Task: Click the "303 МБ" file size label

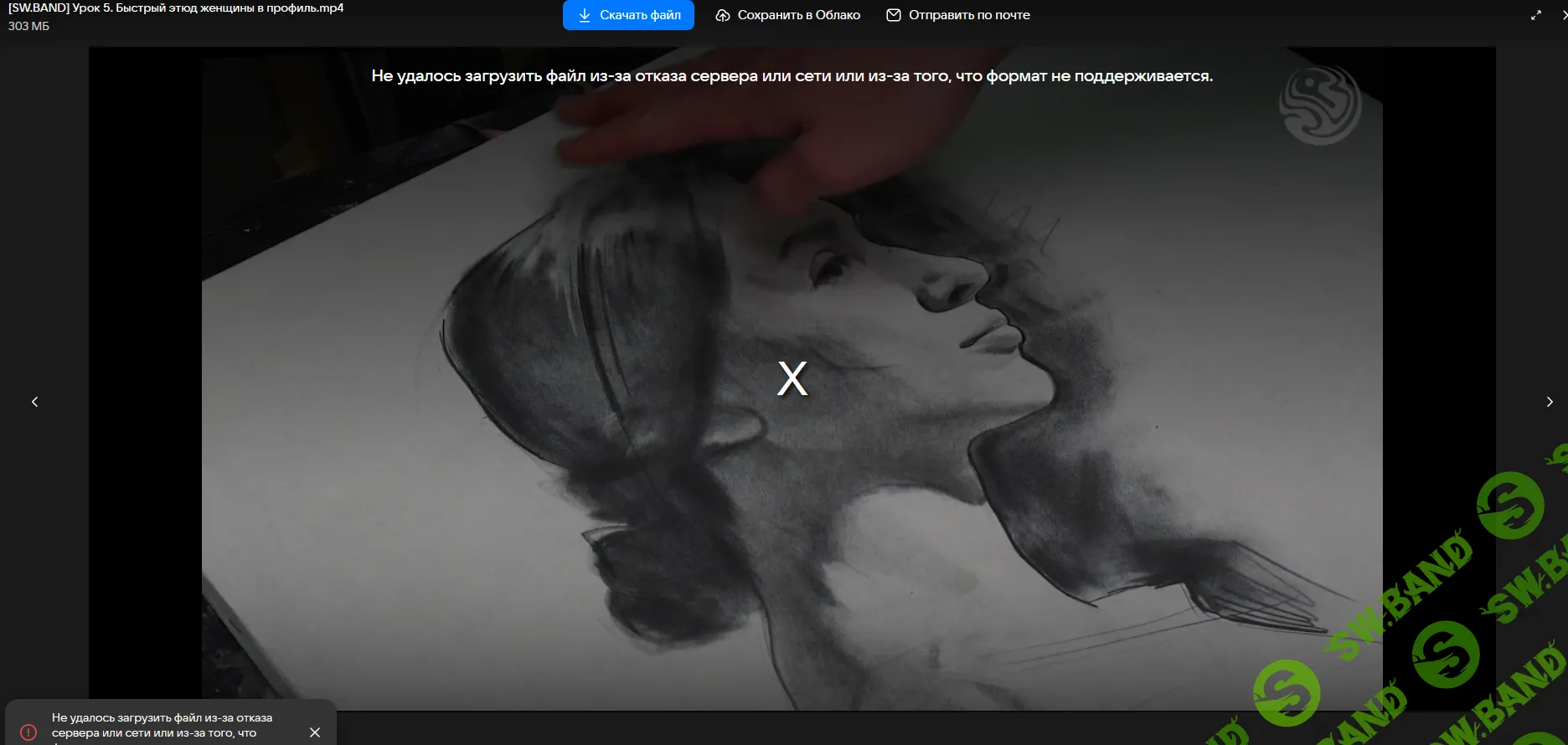Action: click(x=29, y=27)
